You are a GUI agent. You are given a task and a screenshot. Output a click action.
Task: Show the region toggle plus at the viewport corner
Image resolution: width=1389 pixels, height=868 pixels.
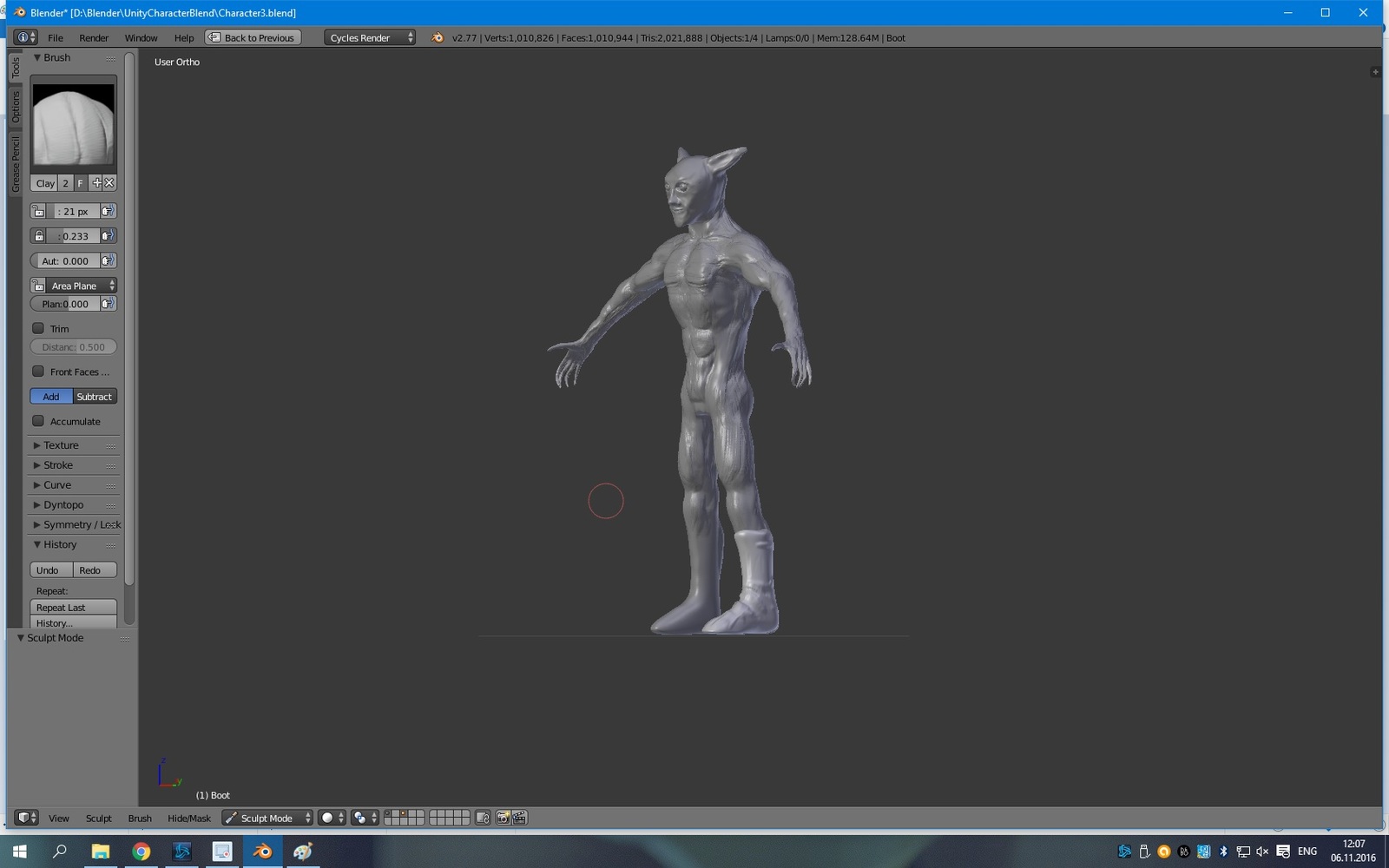coord(1375,72)
